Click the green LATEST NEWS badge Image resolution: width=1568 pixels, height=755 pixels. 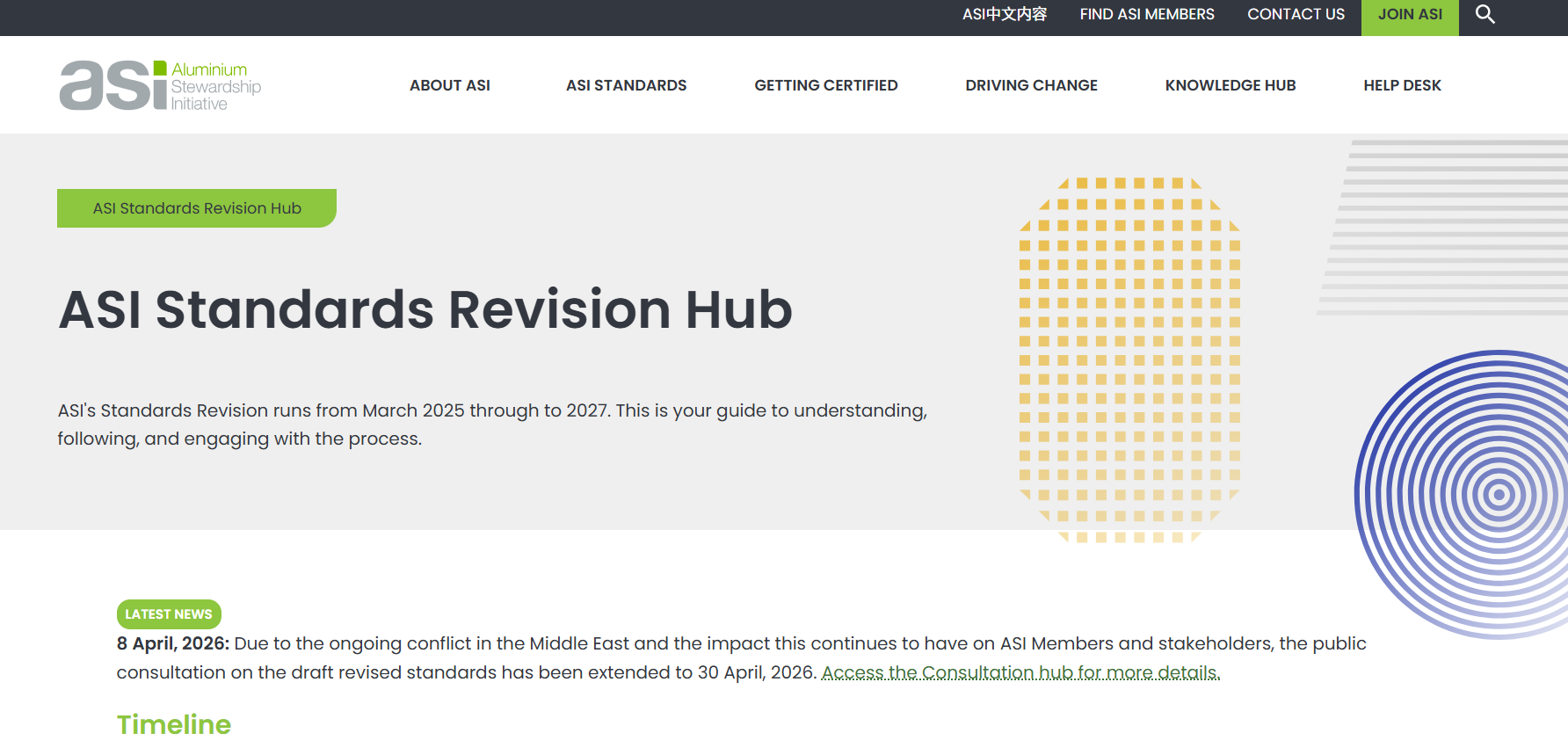click(x=169, y=614)
